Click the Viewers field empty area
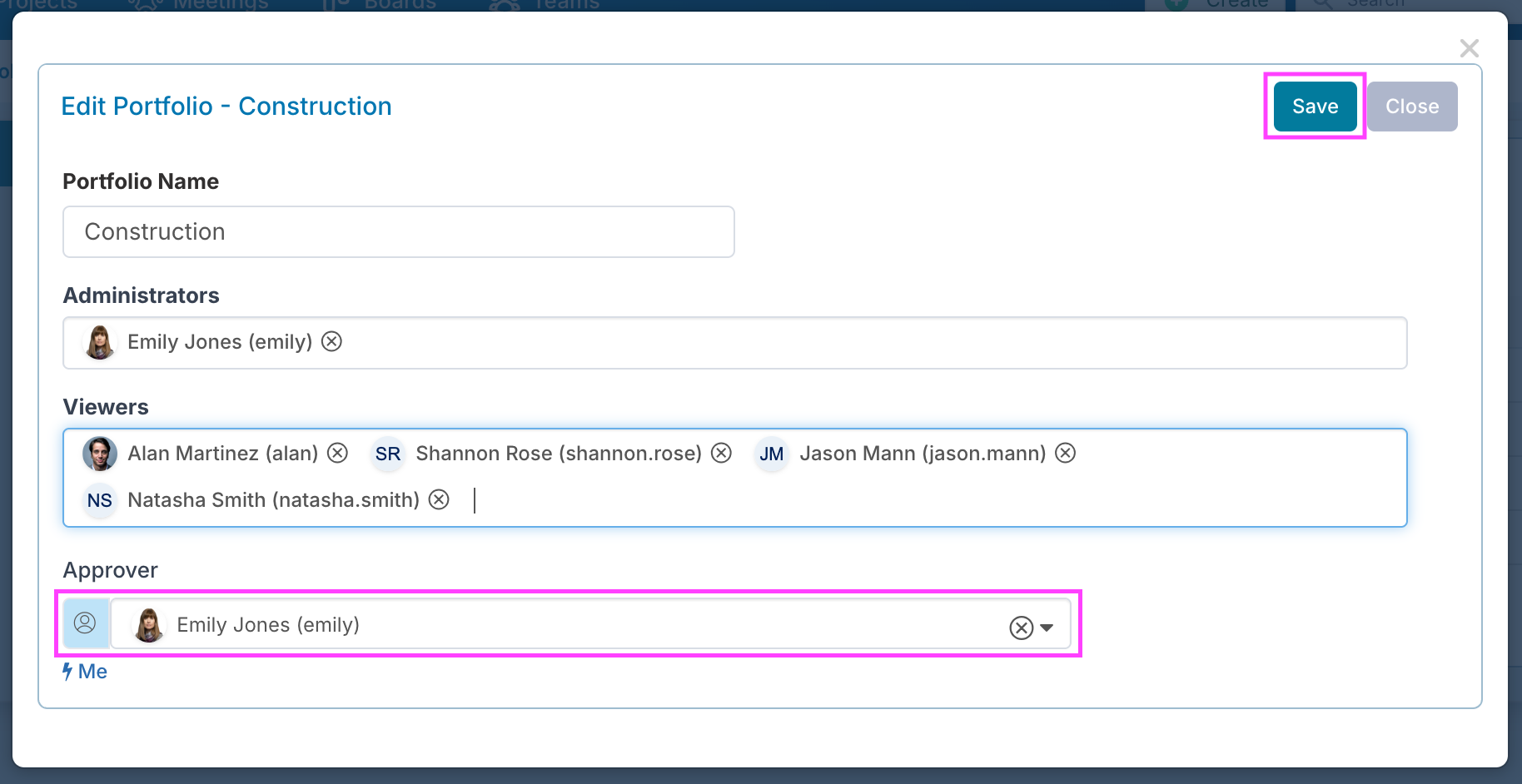The image size is (1522, 784). [916, 500]
